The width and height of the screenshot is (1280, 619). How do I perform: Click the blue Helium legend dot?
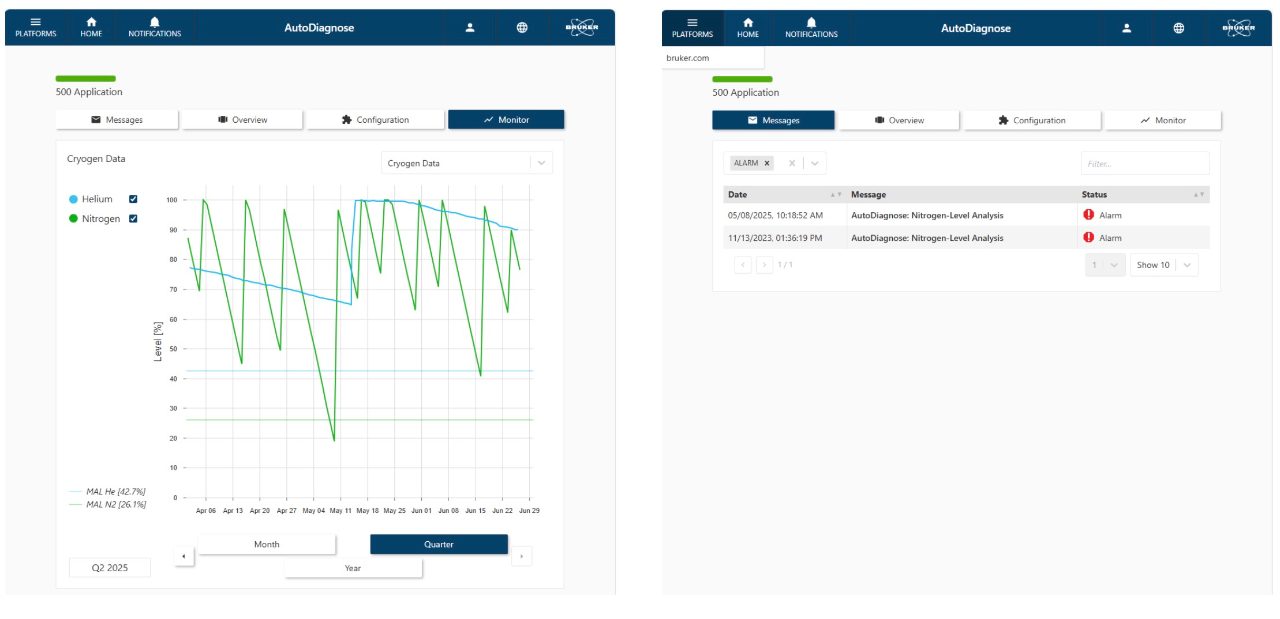[73, 199]
